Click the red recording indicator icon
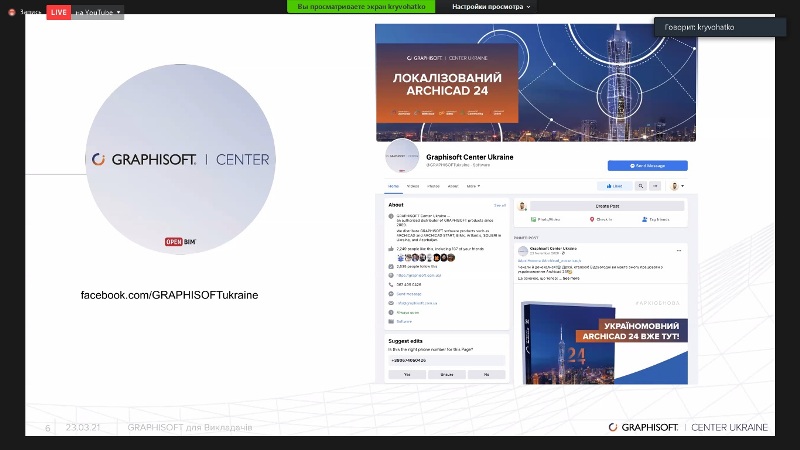The width and height of the screenshot is (800, 450). (x=12, y=12)
